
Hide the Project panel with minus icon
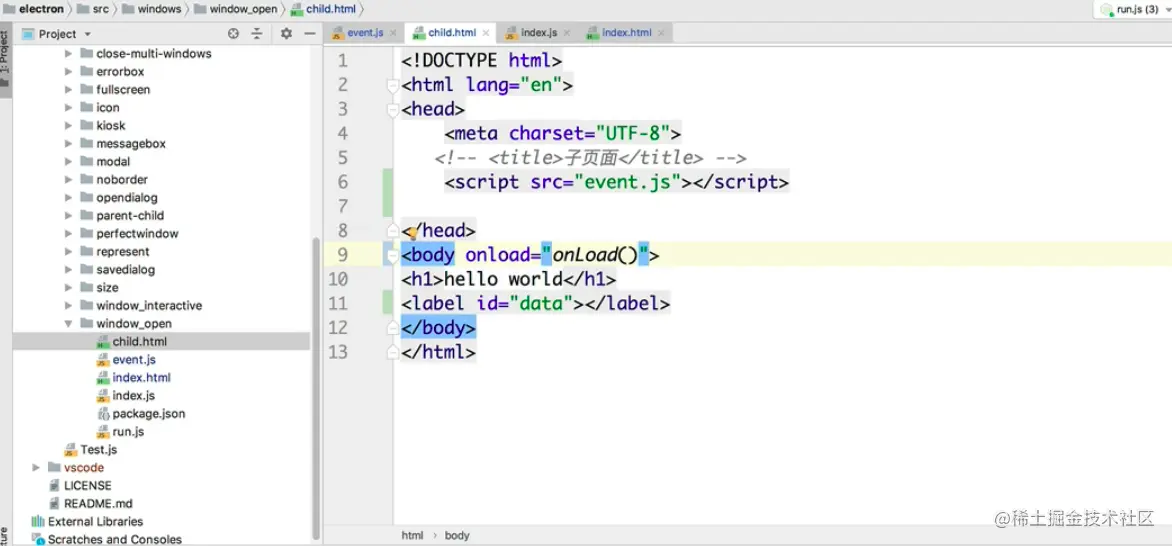[x=309, y=34]
